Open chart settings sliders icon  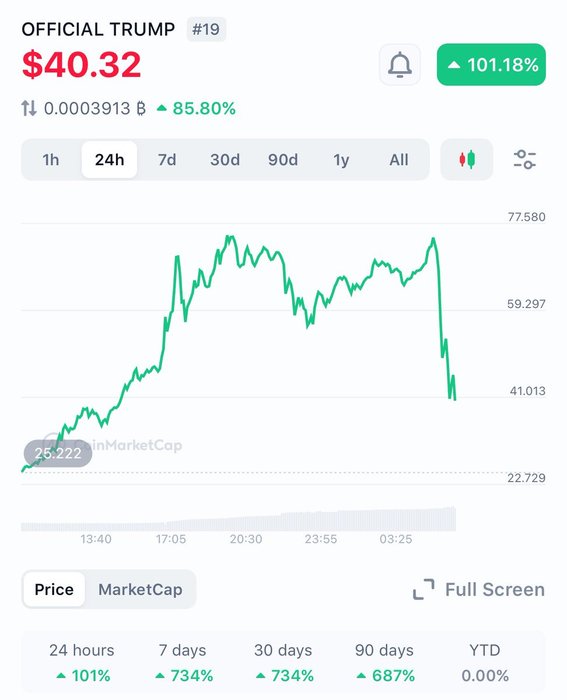[x=525, y=160]
